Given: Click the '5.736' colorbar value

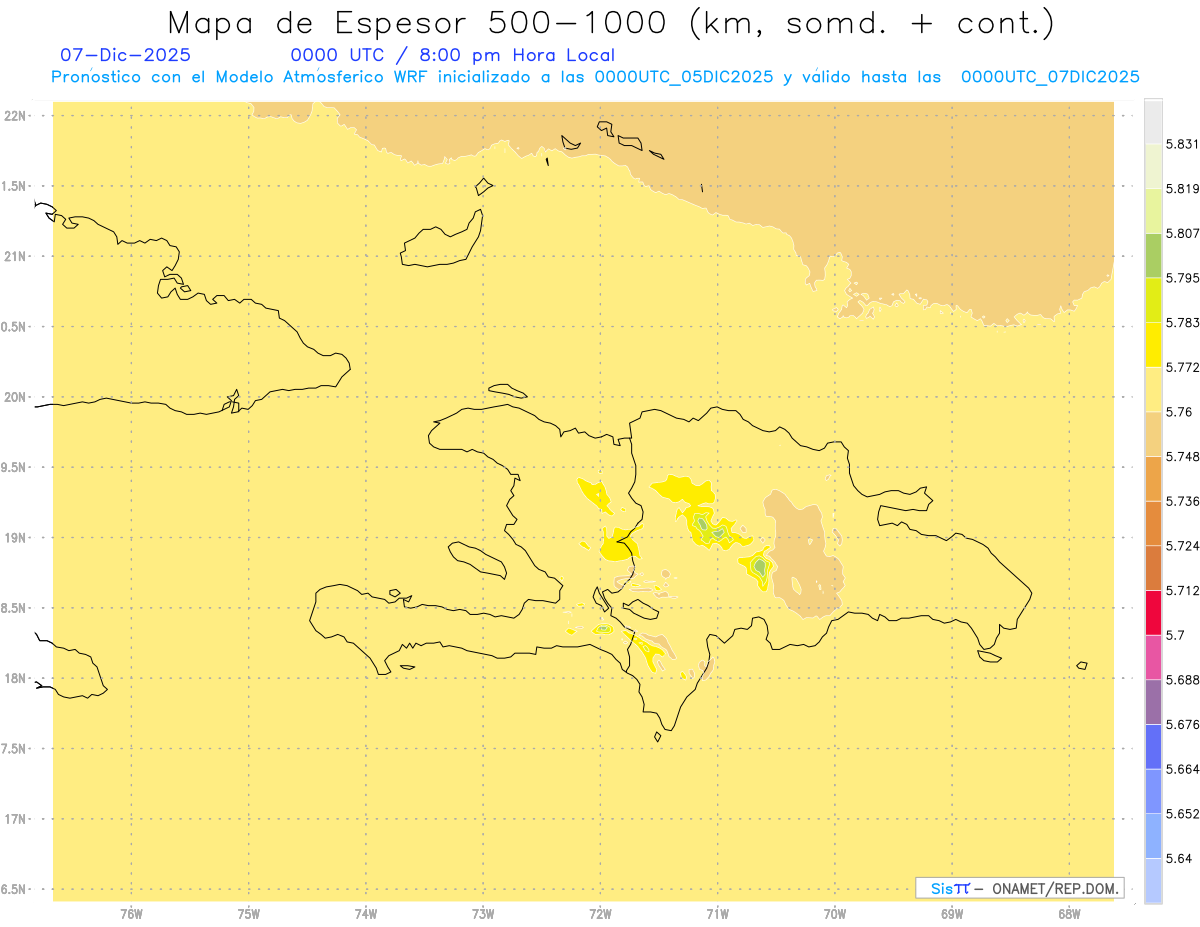Looking at the screenshot, I should point(1183,501).
